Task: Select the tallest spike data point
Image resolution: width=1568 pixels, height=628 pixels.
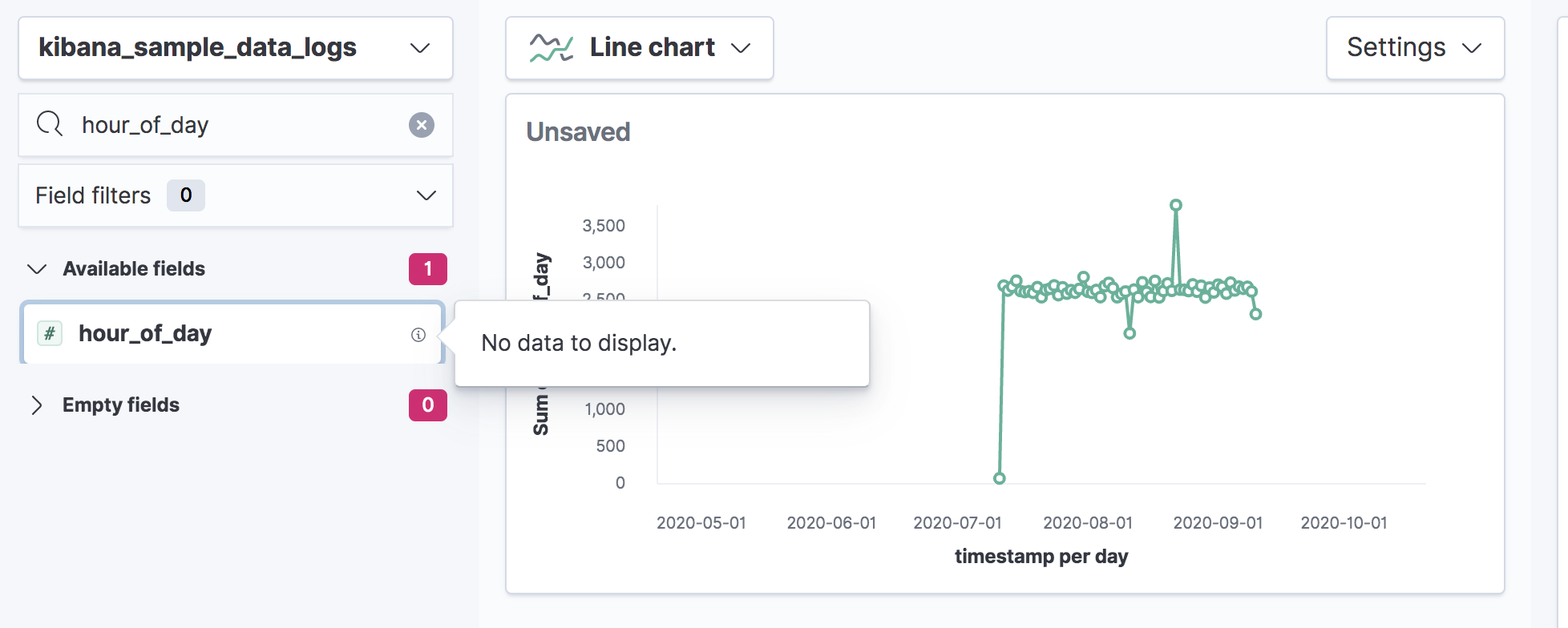Action: [x=1175, y=205]
